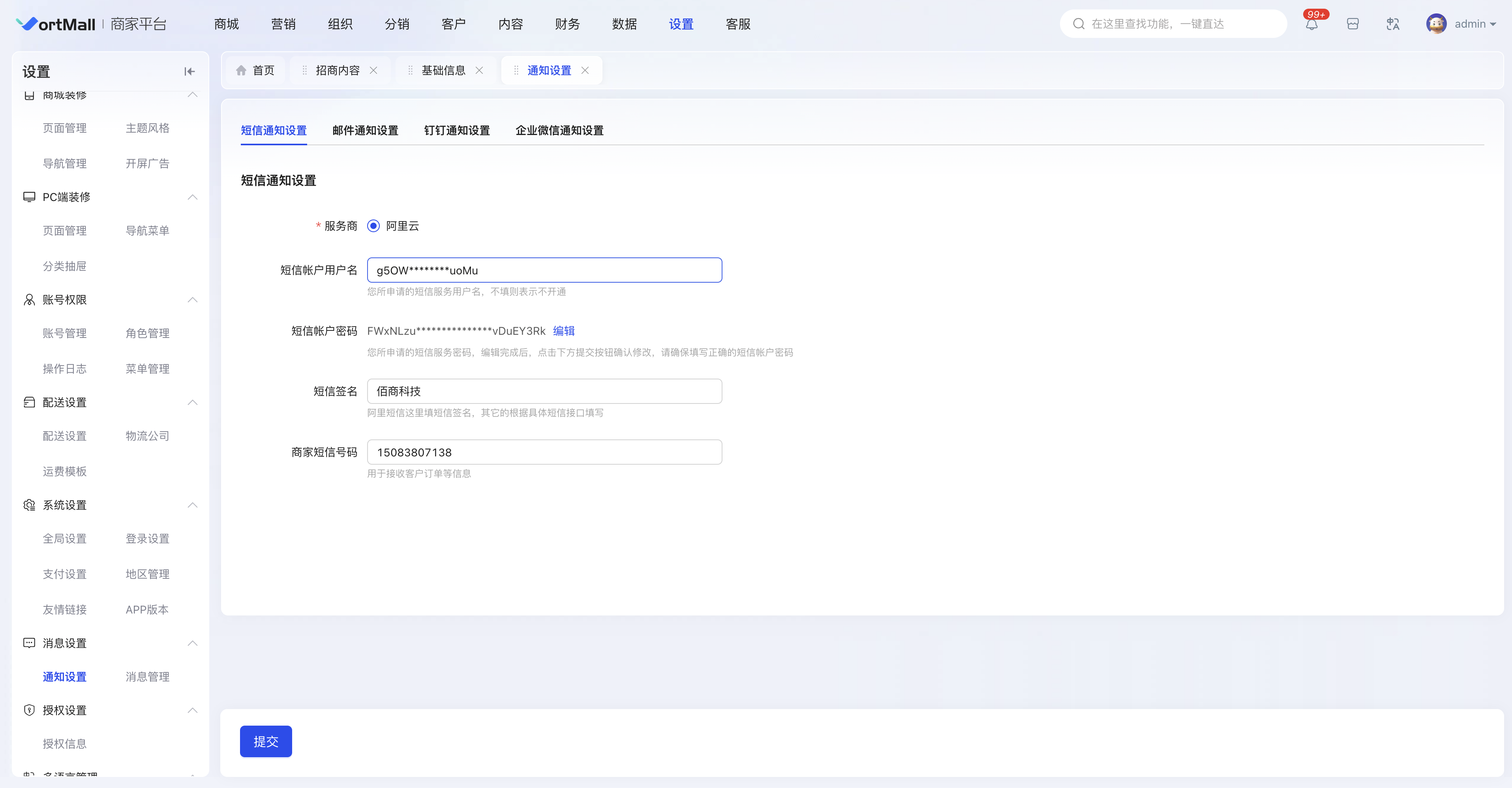Collapse the settings sidebar with arrow icon
The width and height of the screenshot is (1512, 788).
point(189,71)
